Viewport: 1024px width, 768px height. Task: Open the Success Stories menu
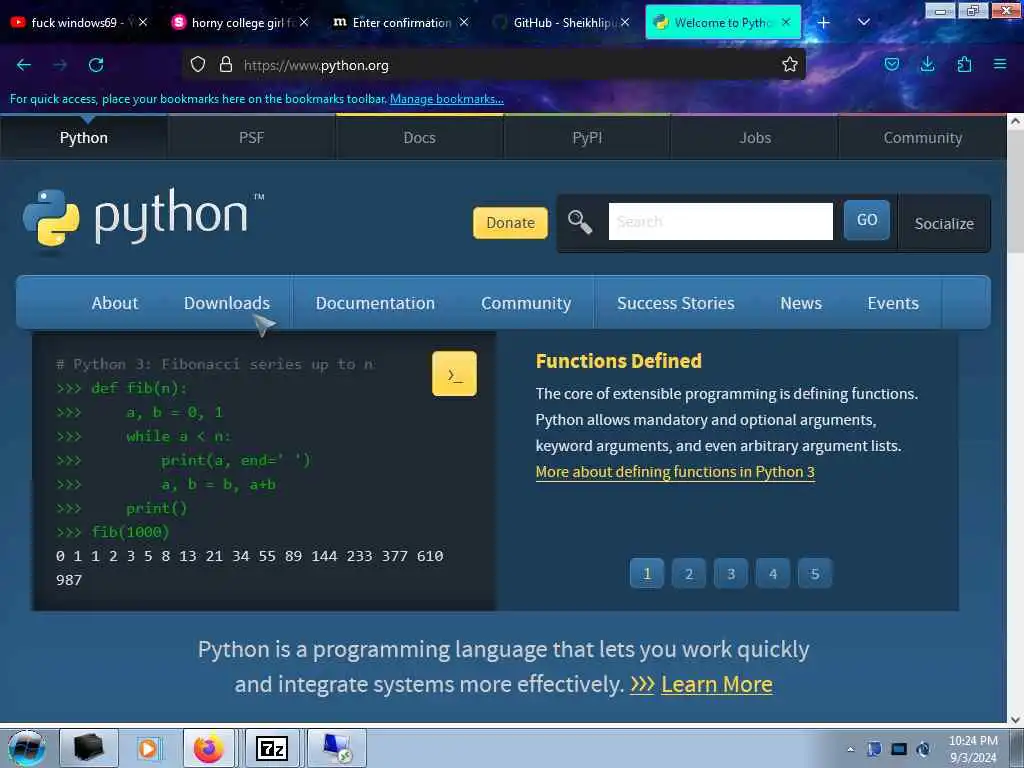click(676, 303)
